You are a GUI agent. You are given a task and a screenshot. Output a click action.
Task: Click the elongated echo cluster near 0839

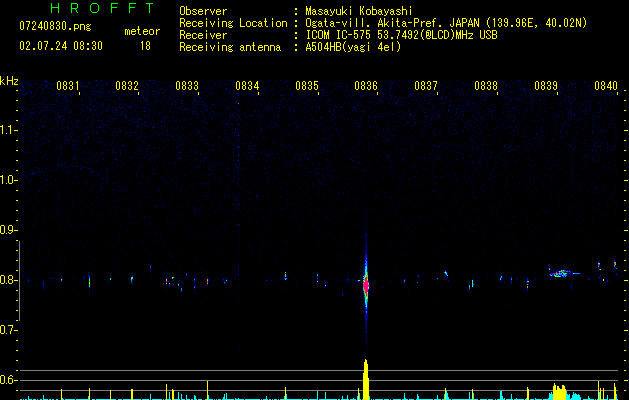562,274
